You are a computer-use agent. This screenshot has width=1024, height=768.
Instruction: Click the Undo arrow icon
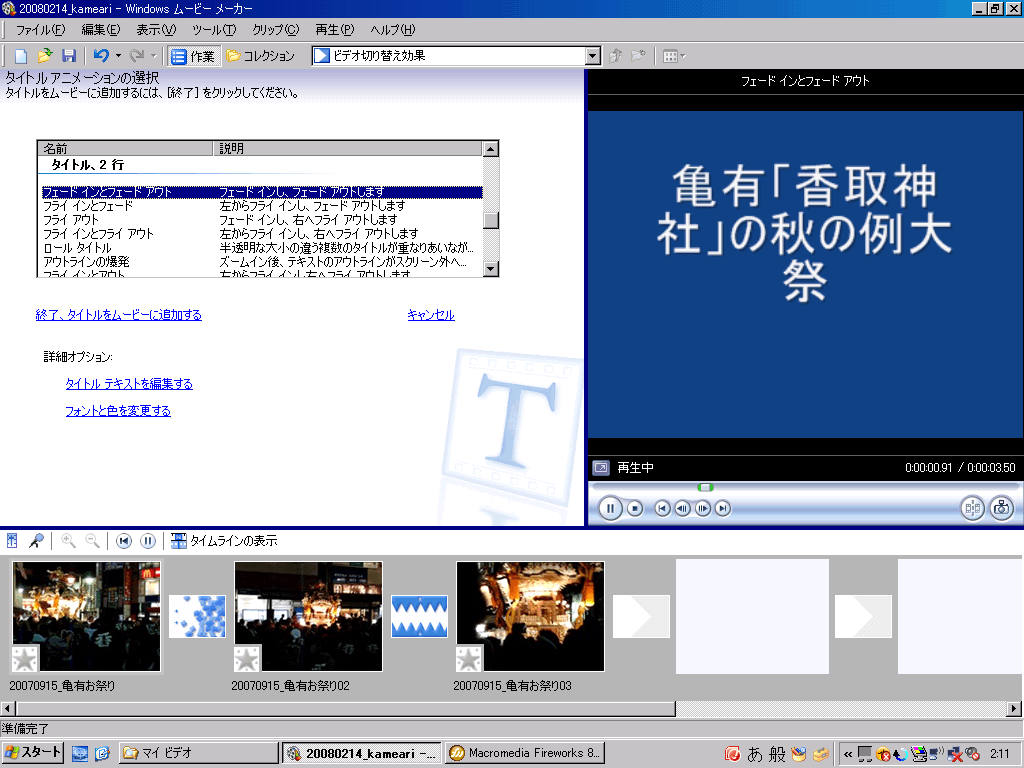(101, 56)
